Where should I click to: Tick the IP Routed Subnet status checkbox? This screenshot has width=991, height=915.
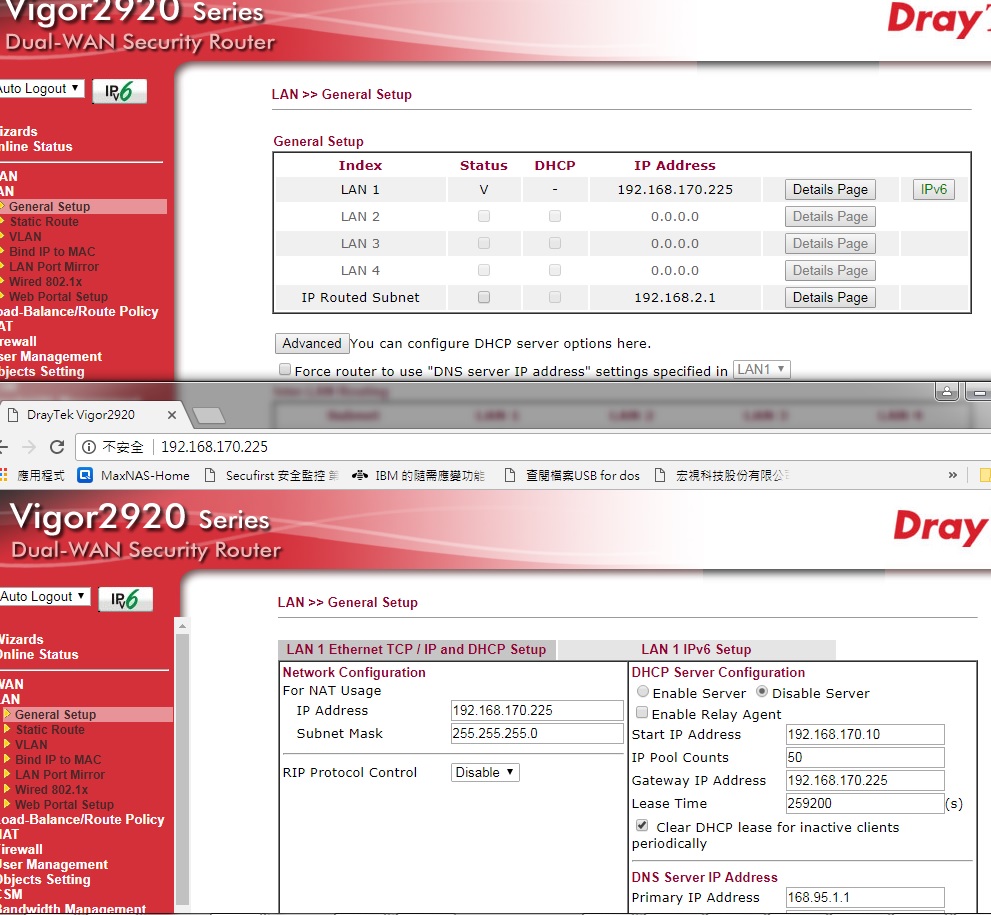pos(484,297)
